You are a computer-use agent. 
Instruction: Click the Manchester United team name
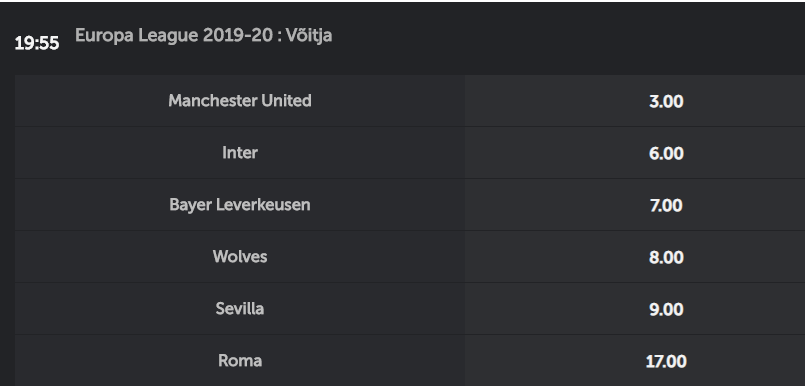(240, 101)
